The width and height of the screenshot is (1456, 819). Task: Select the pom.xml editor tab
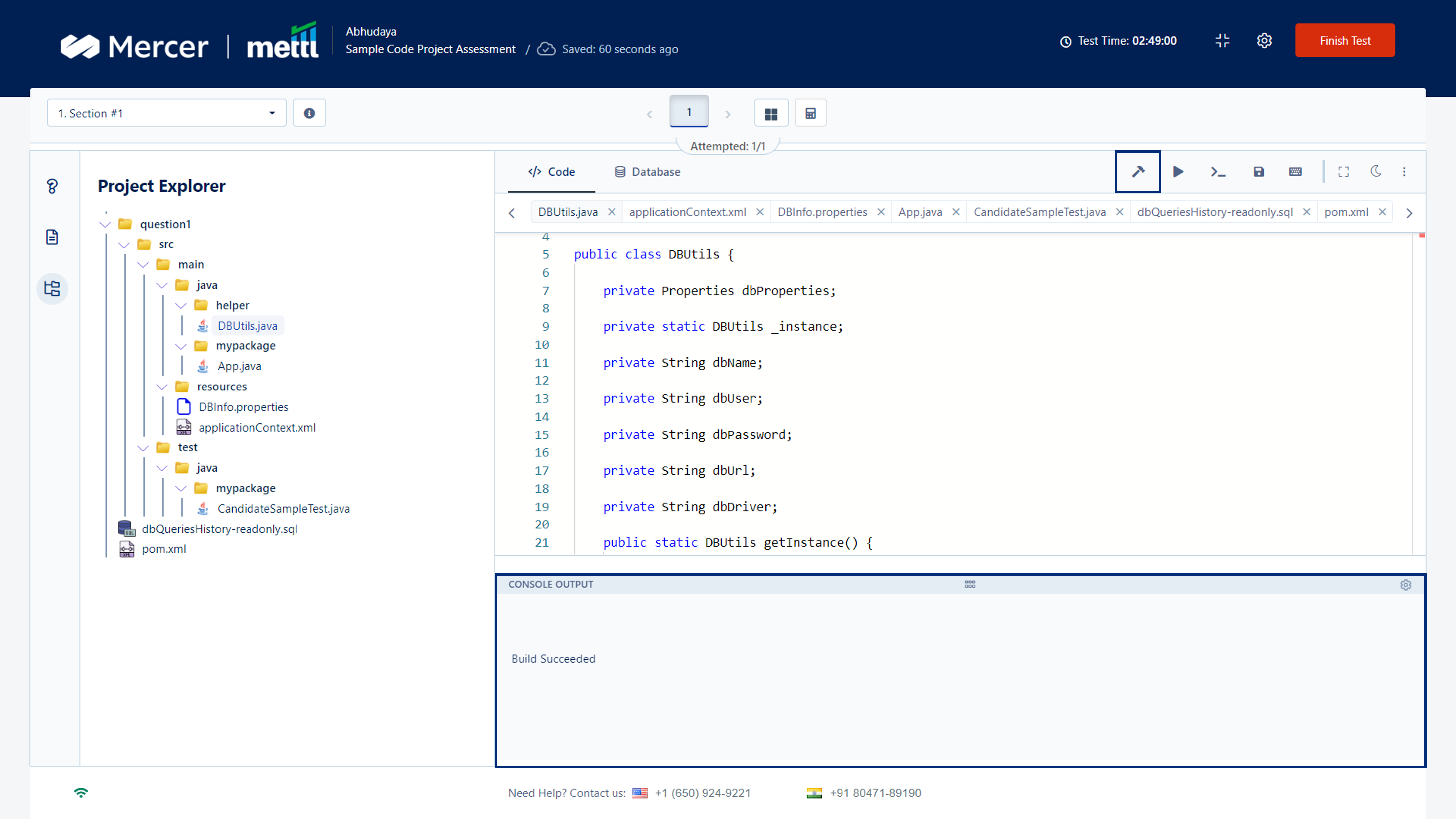pos(1346,212)
